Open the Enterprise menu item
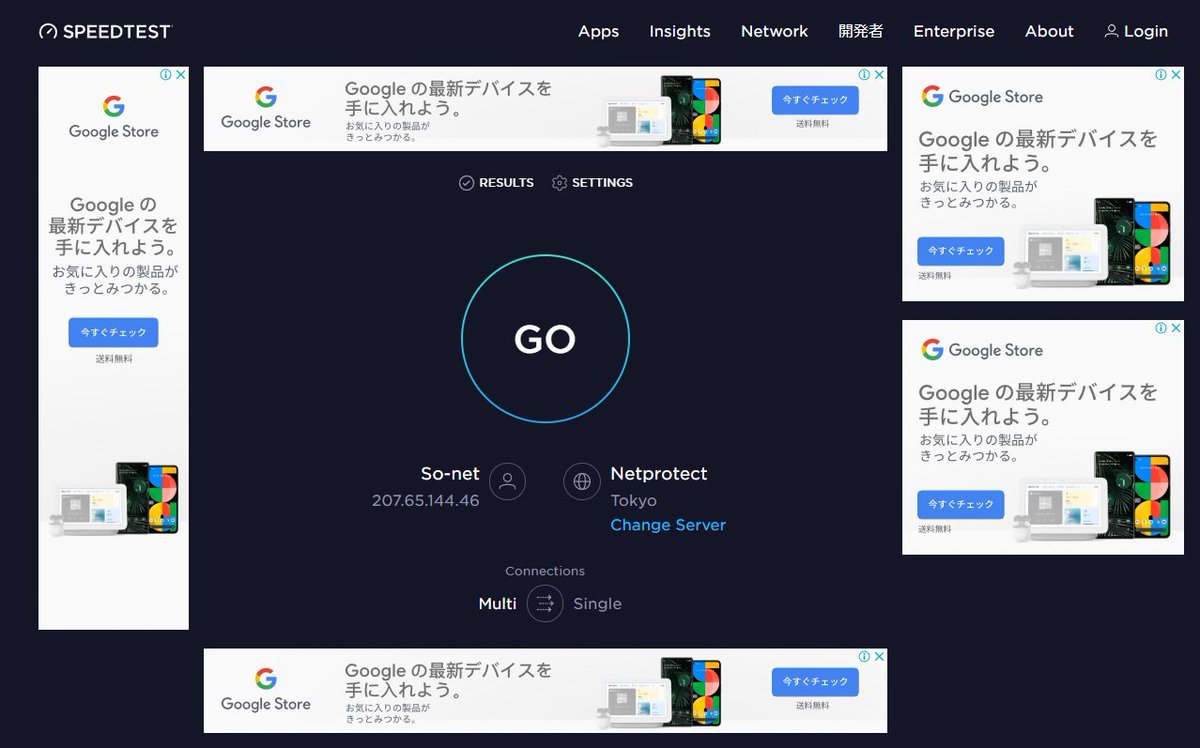The image size is (1200, 748). (x=954, y=31)
